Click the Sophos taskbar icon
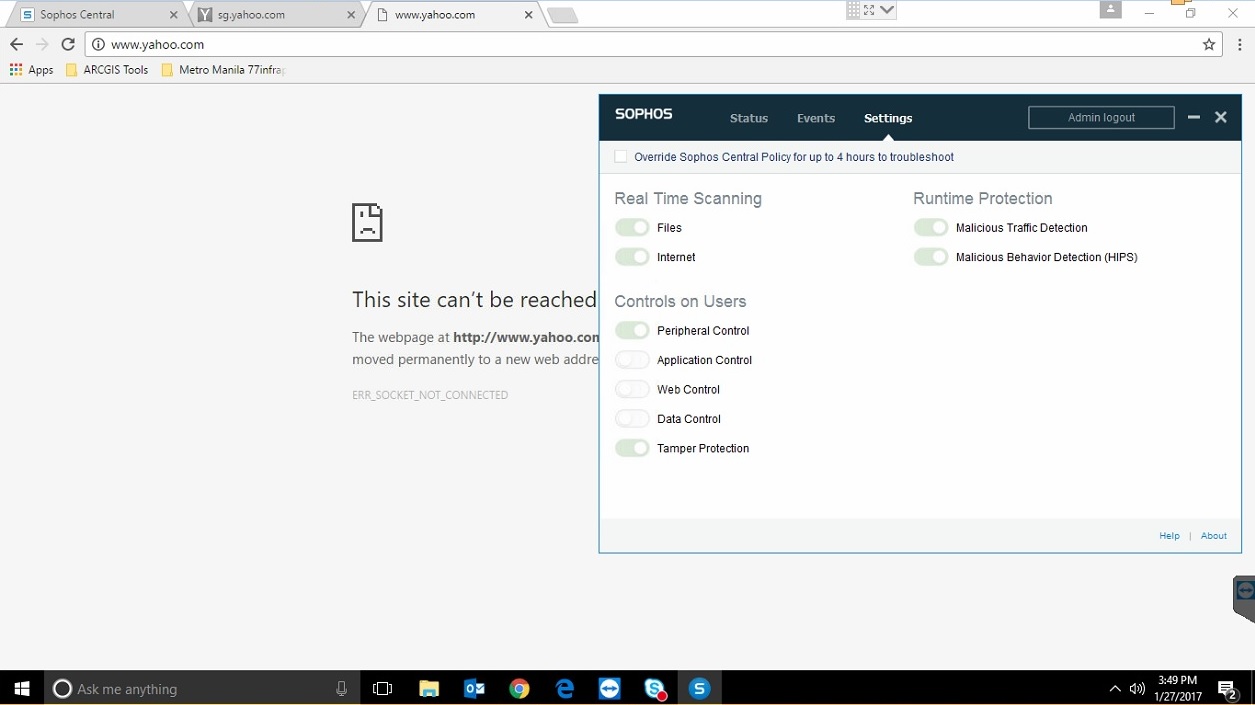 pos(699,688)
